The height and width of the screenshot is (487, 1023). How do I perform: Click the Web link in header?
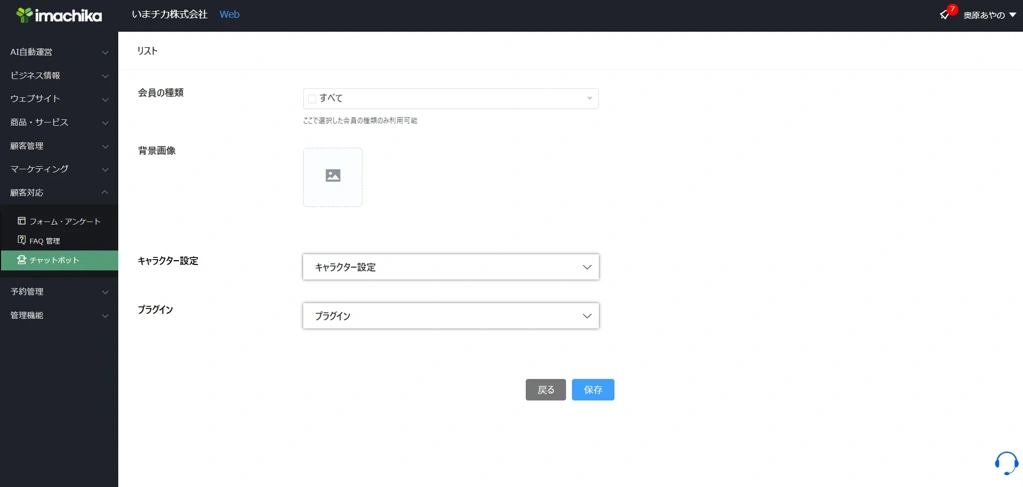point(229,14)
